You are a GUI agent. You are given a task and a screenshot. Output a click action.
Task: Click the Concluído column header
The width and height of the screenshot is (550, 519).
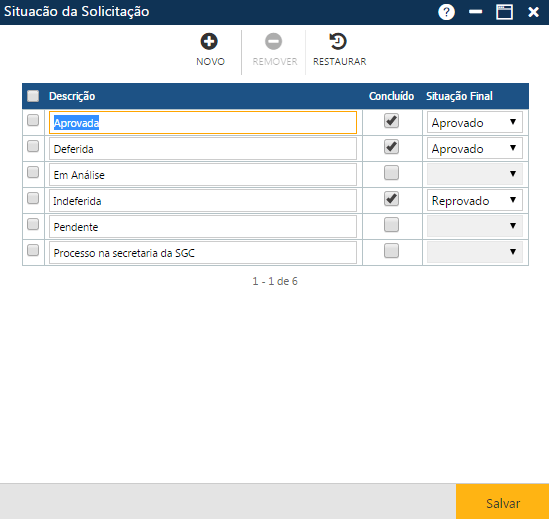[391, 96]
